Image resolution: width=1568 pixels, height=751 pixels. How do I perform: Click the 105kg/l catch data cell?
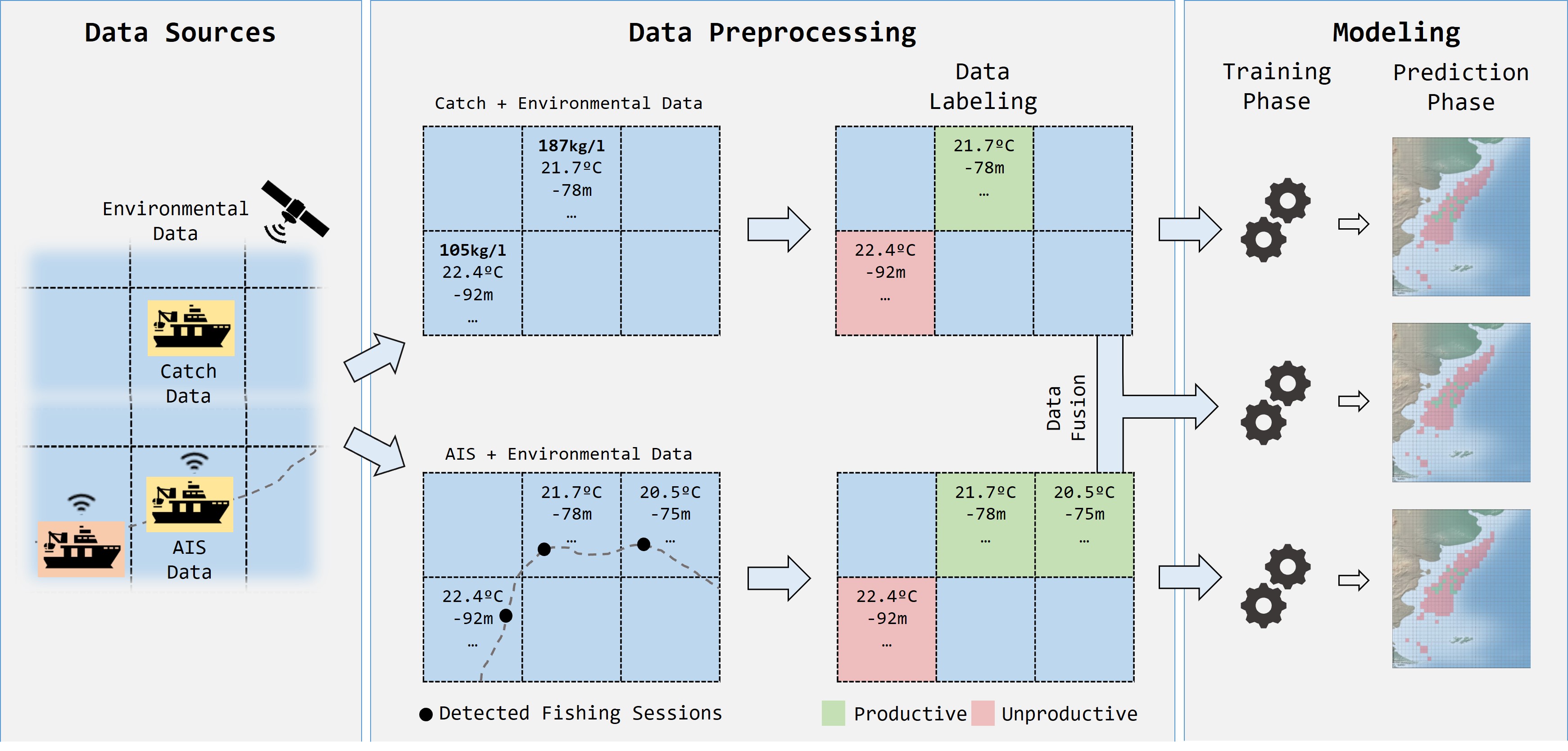(472, 283)
